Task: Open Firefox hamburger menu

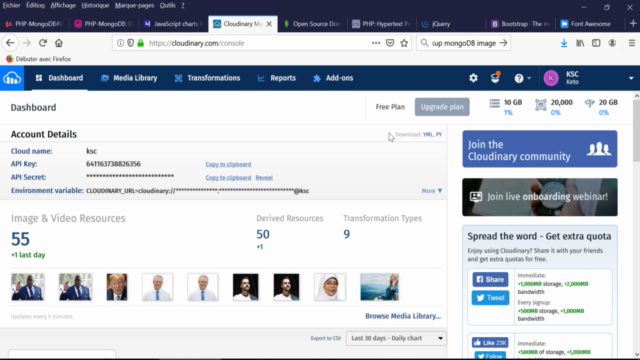Action: (632, 43)
